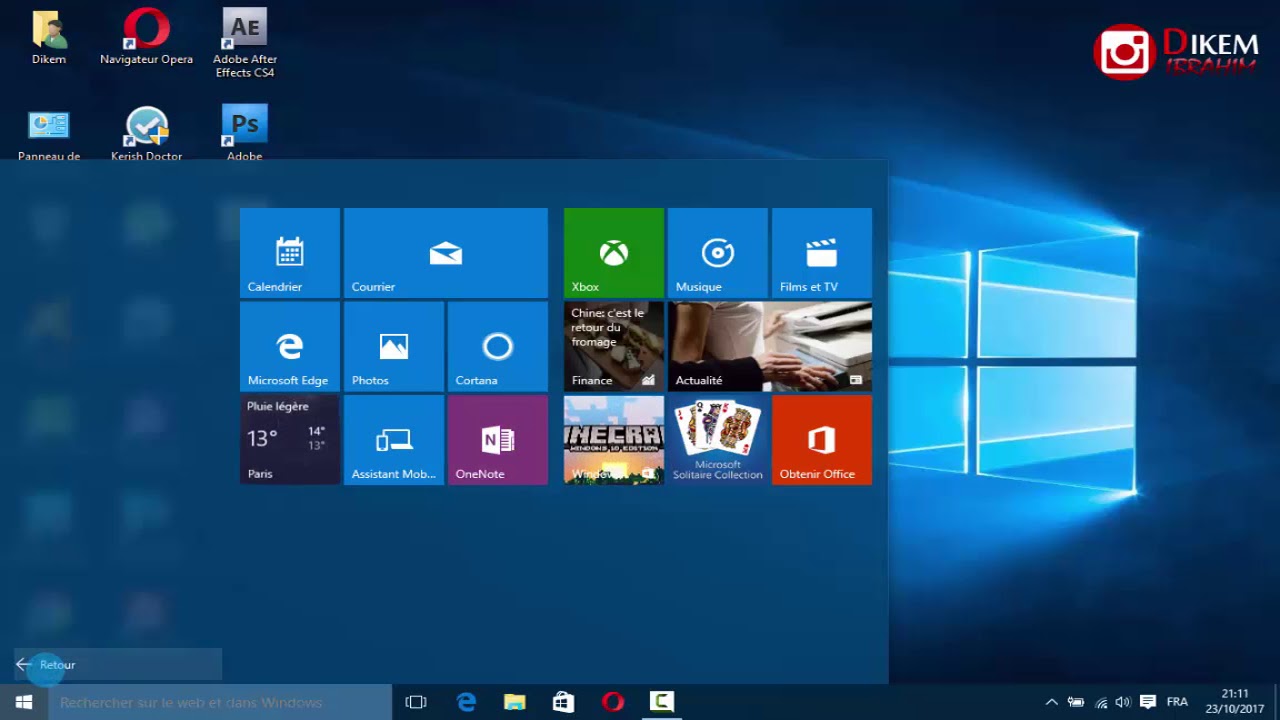
Task: Open the Films et TV tile
Action: [x=822, y=253]
